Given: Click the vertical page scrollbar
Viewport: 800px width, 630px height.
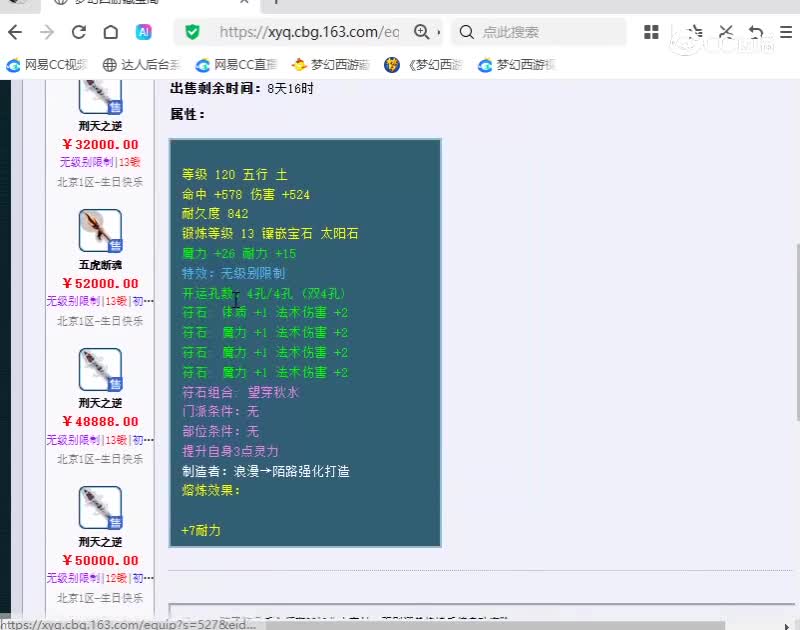Looking at the screenshot, I should (x=794, y=330).
